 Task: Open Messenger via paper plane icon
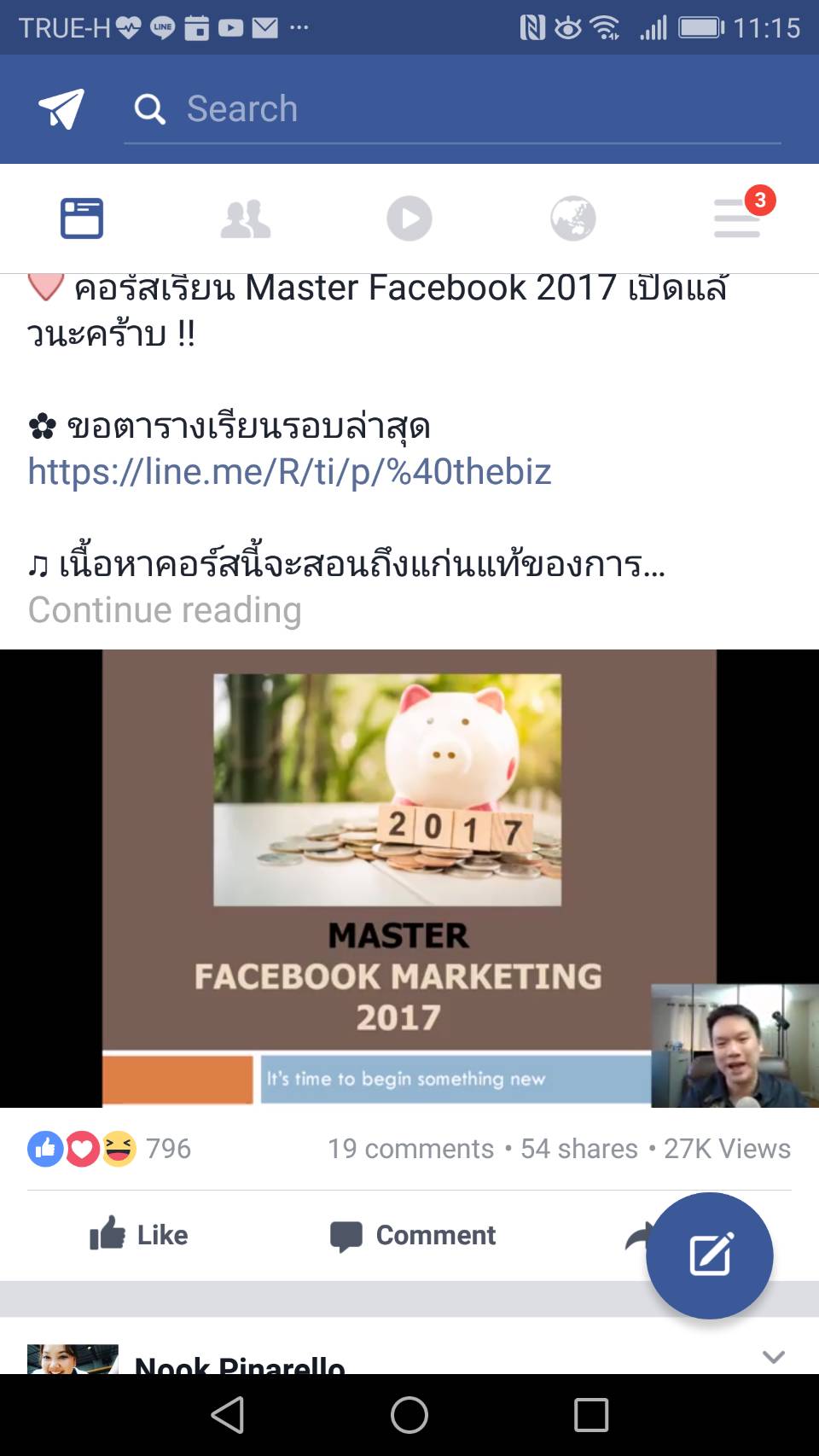(x=61, y=108)
